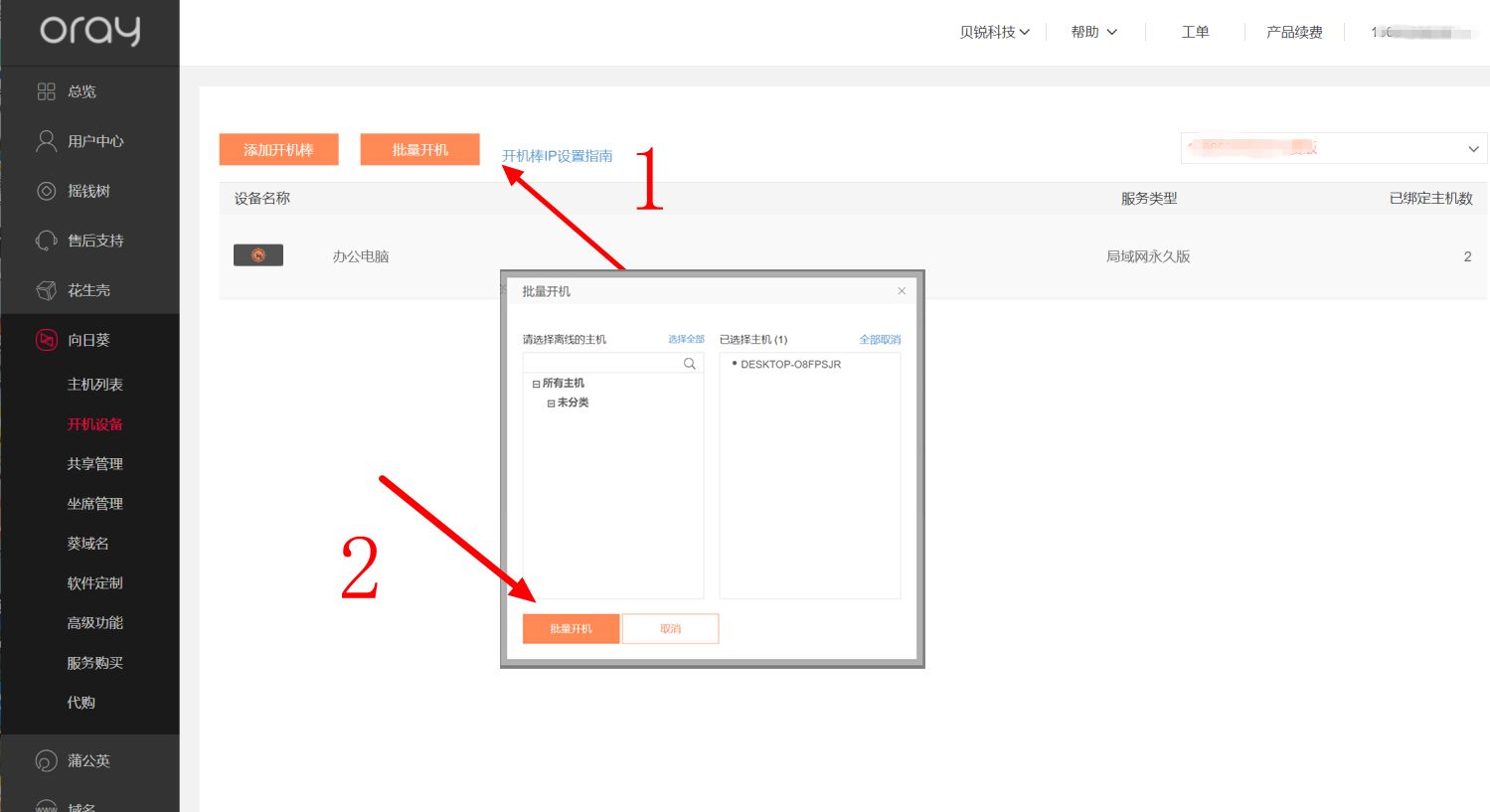Open 用户中心 via its person icon
The height and width of the screenshot is (812, 1490).
pyautogui.click(x=46, y=141)
